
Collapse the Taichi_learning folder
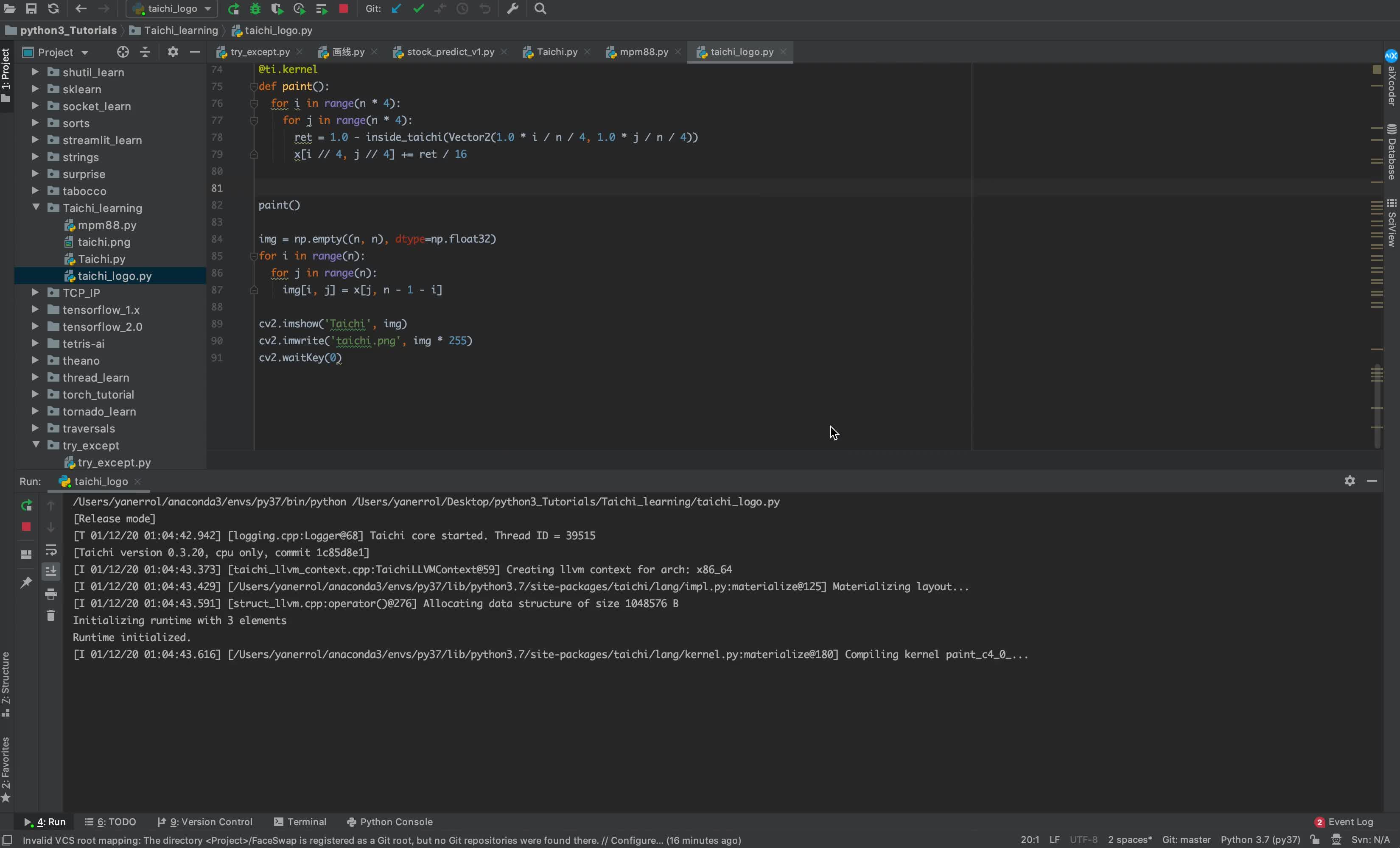[x=35, y=208]
